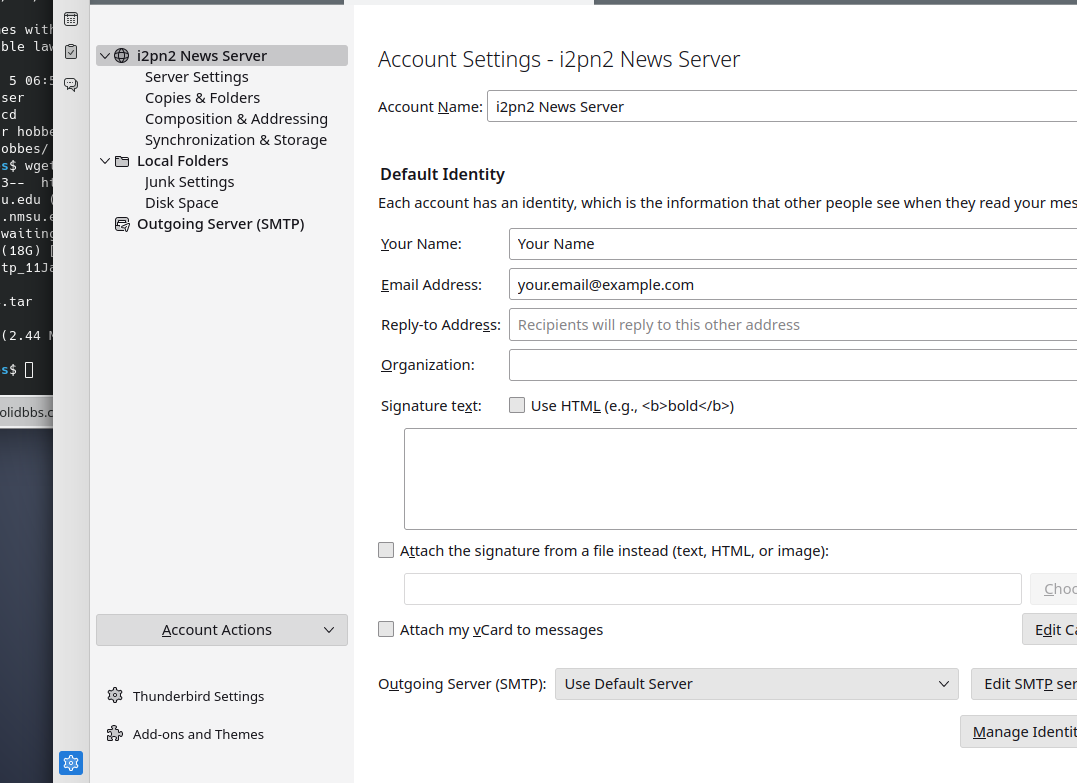Screen dimensions: 1077x783
Task: Click the Reply-to Address input field
Action: (793, 325)
